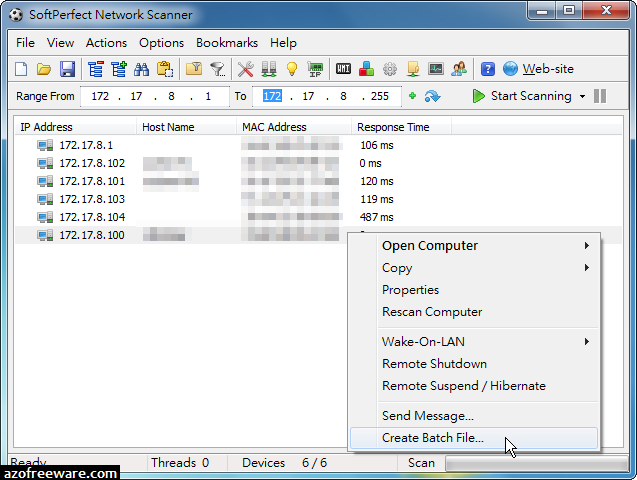Image resolution: width=637 pixels, height=480 pixels.
Task: Click the New document toolbar icon
Action: coord(21,69)
